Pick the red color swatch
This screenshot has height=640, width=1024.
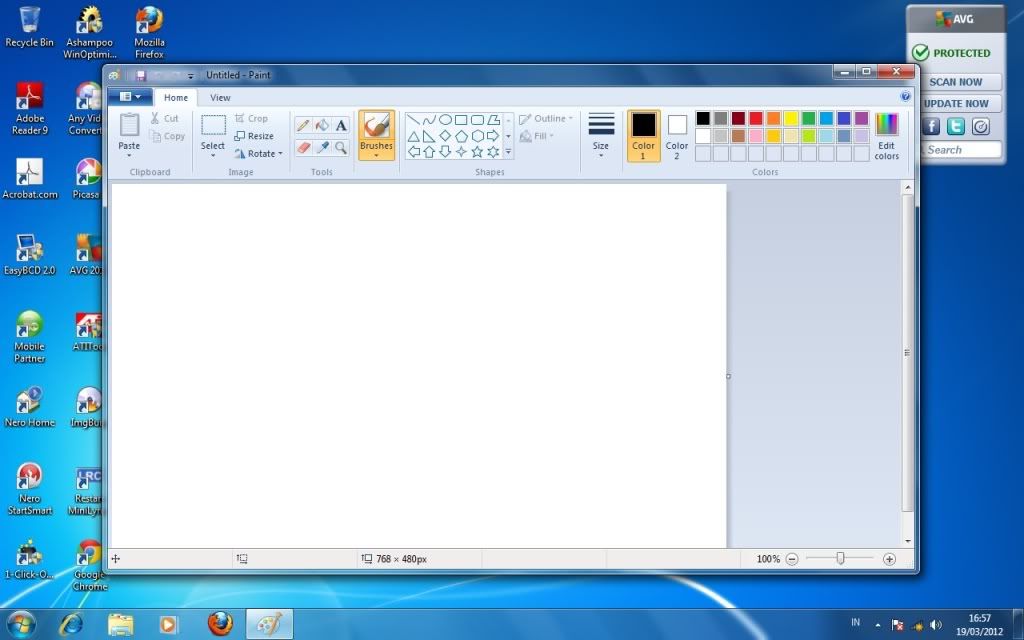click(x=756, y=118)
